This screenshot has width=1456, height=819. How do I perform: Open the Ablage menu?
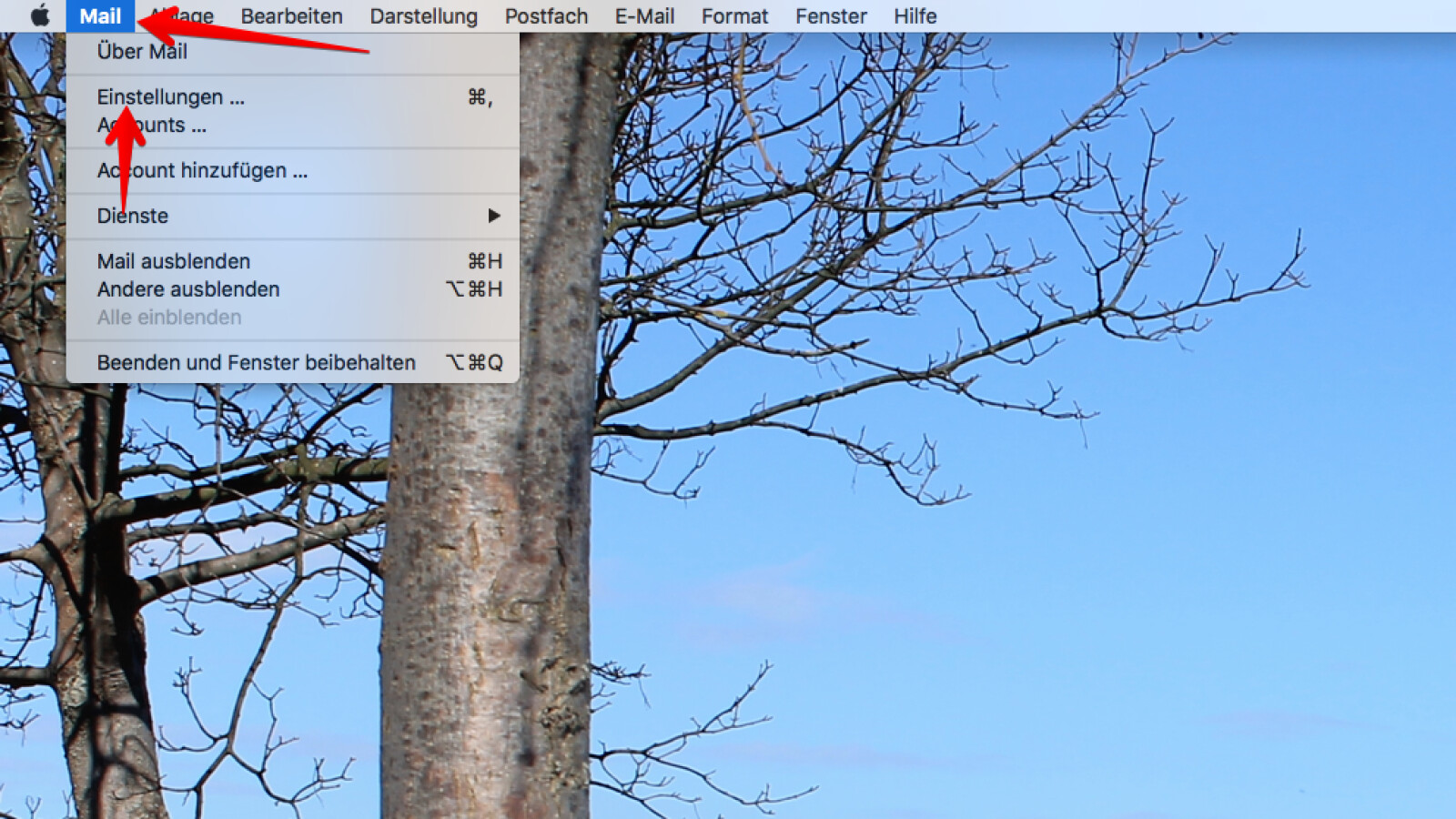tap(187, 16)
